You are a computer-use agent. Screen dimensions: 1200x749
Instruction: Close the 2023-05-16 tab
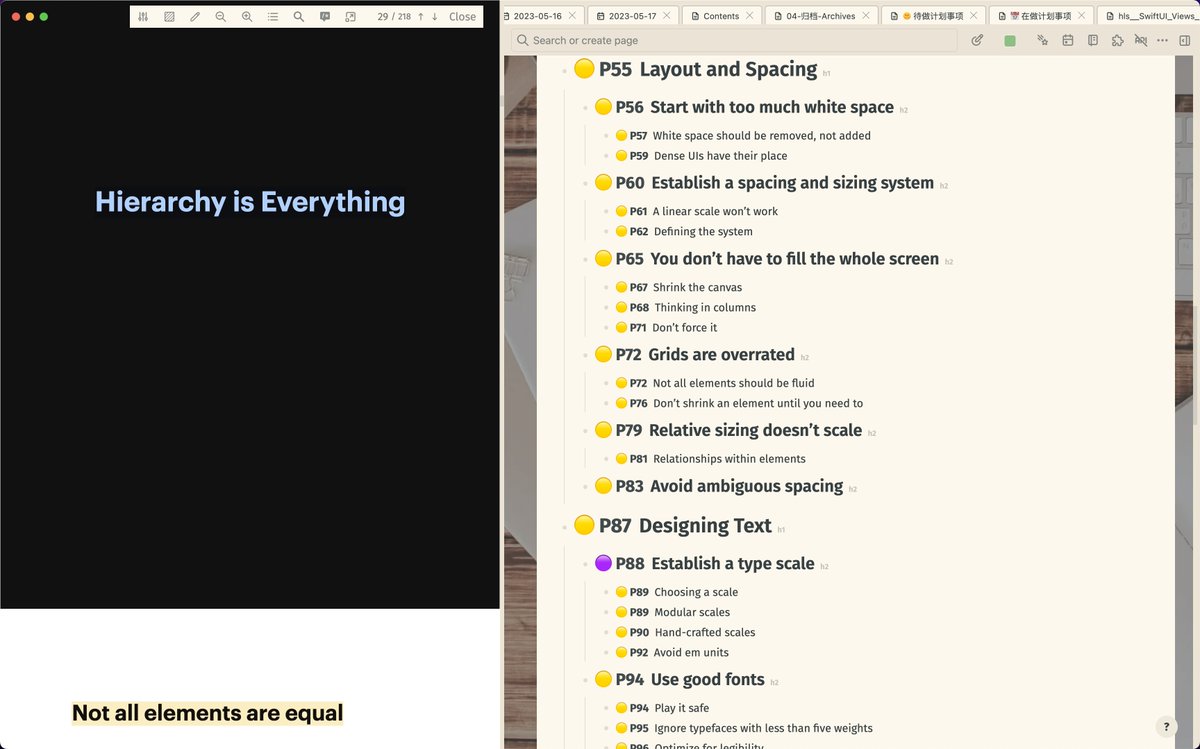point(573,16)
